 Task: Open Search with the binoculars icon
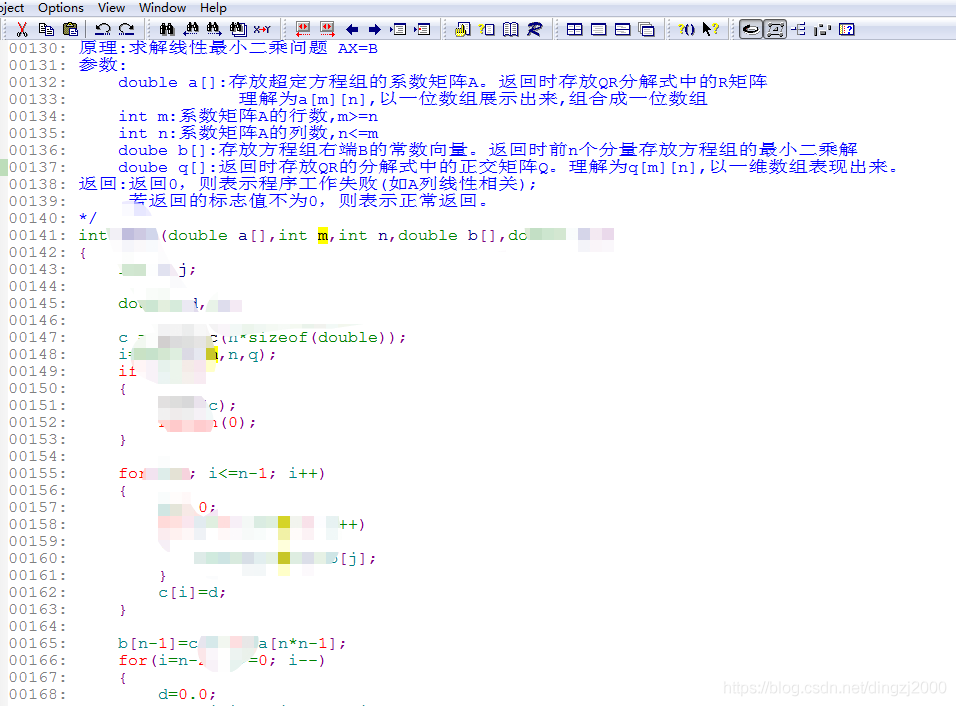click(166, 29)
